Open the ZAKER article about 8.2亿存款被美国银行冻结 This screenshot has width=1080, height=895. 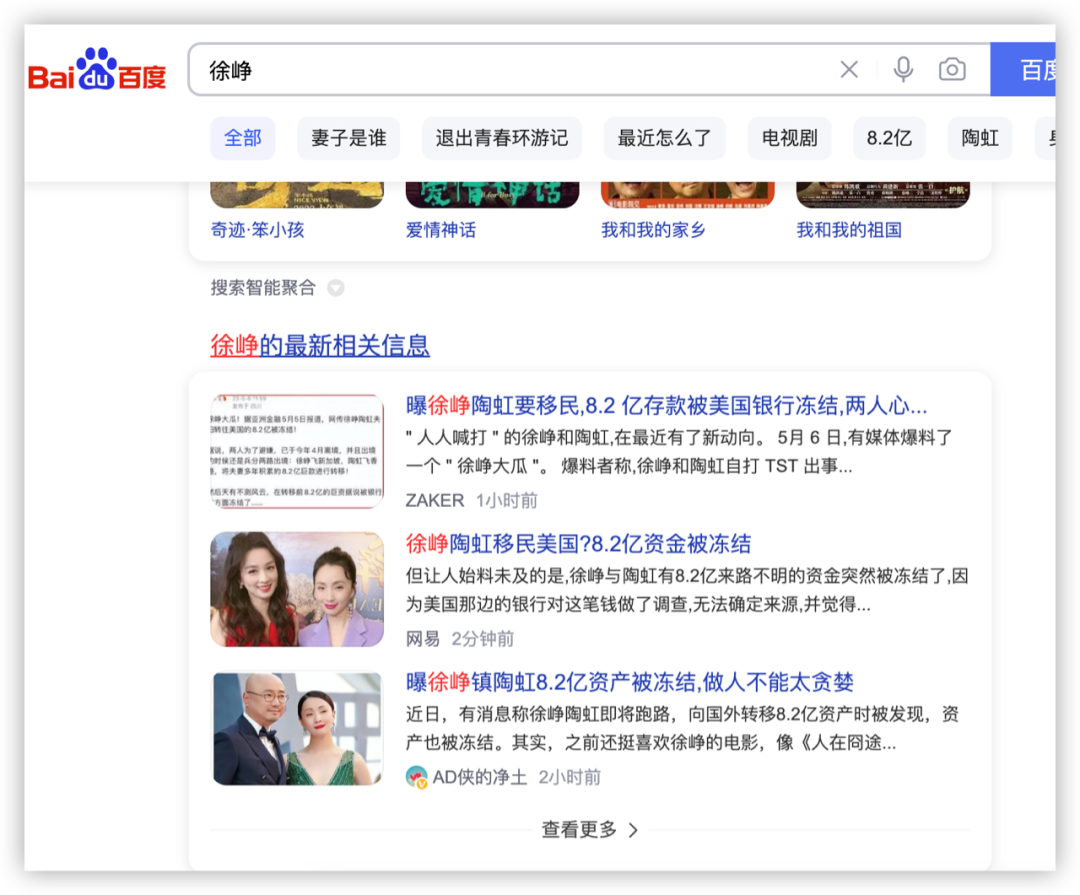(666, 406)
